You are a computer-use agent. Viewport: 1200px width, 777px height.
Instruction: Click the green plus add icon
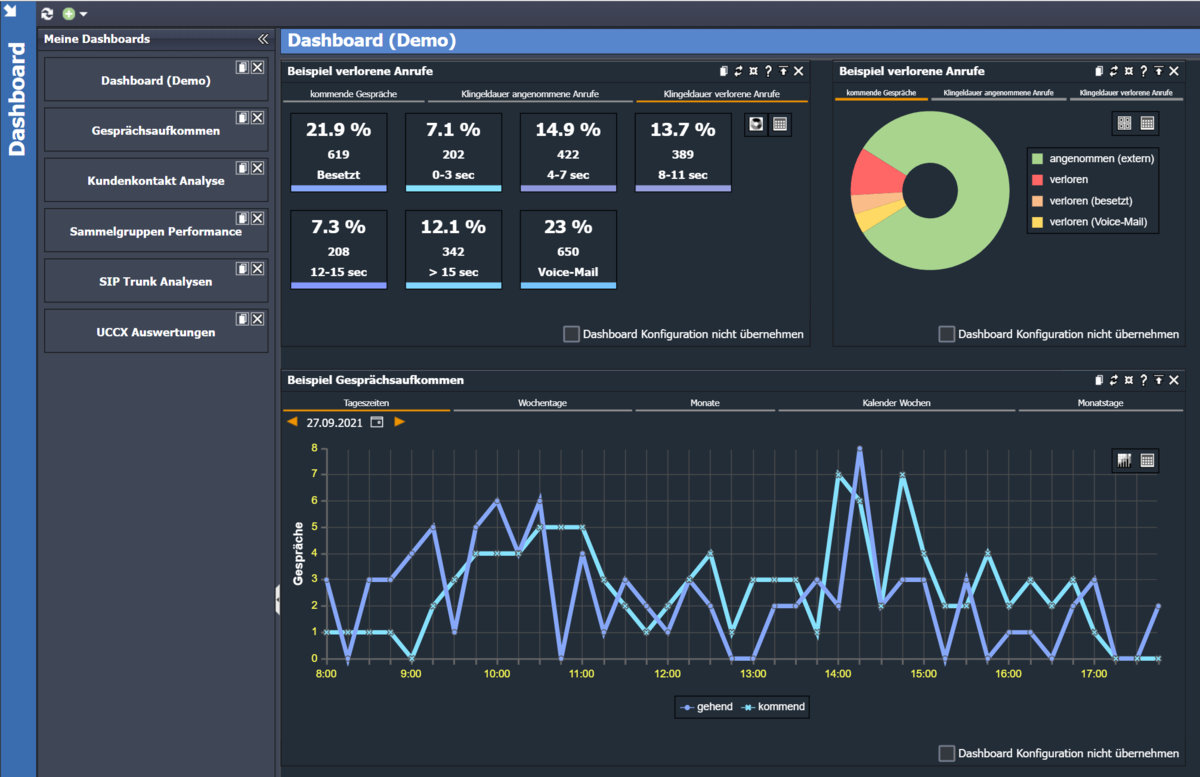(69, 14)
